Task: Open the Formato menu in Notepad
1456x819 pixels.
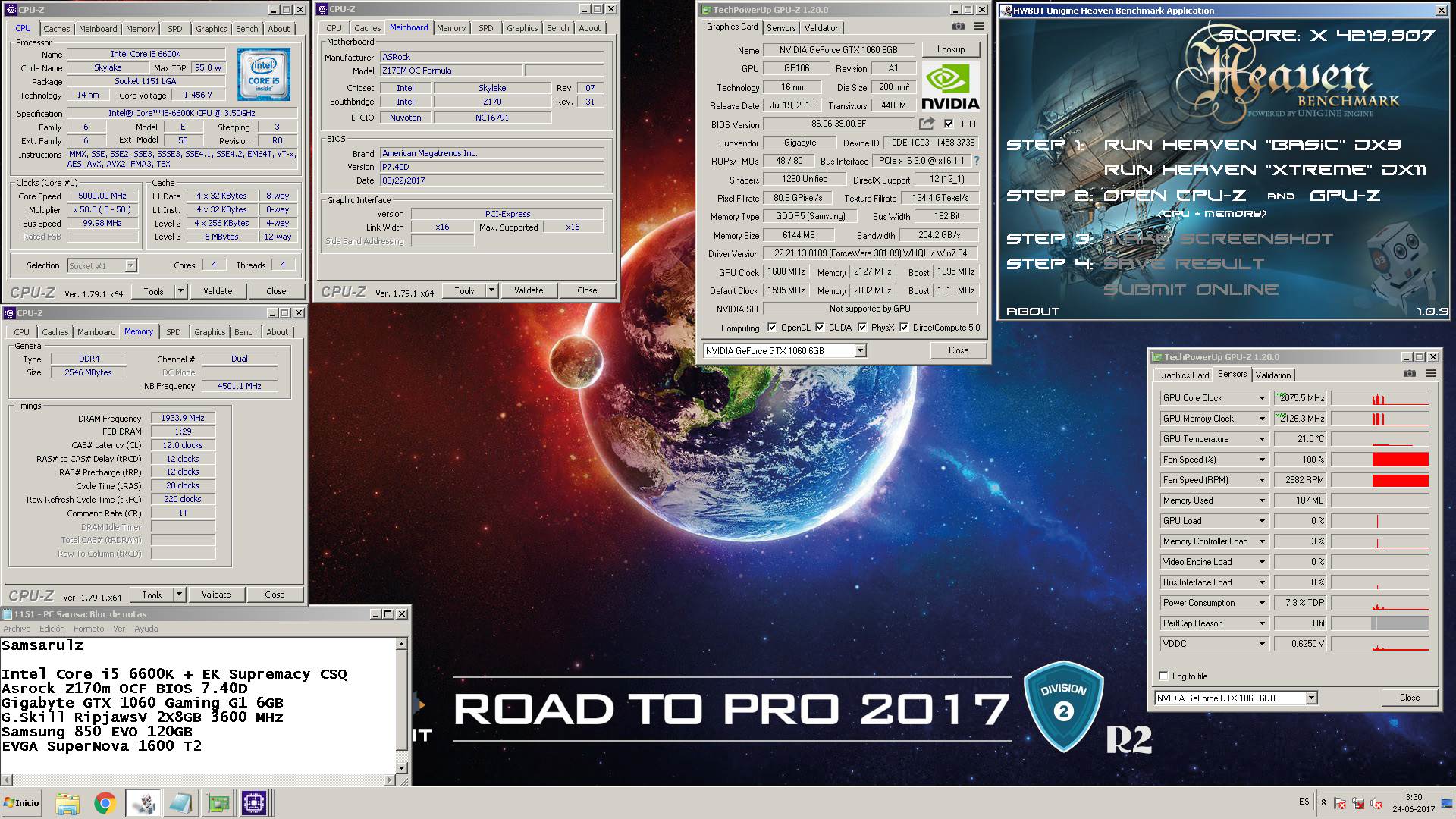Action: pyautogui.click(x=89, y=629)
